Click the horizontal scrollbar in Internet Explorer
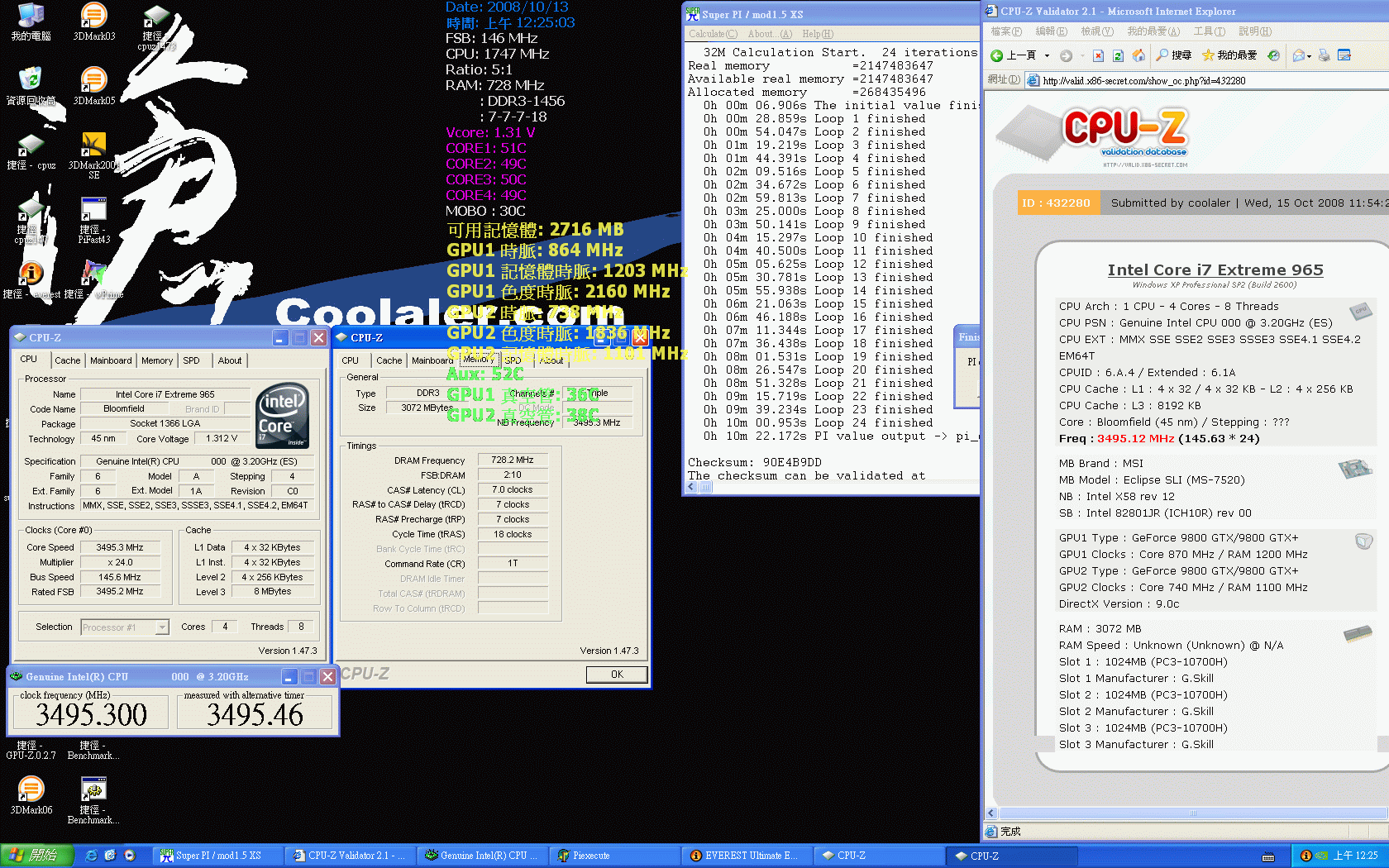 tap(1193, 813)
